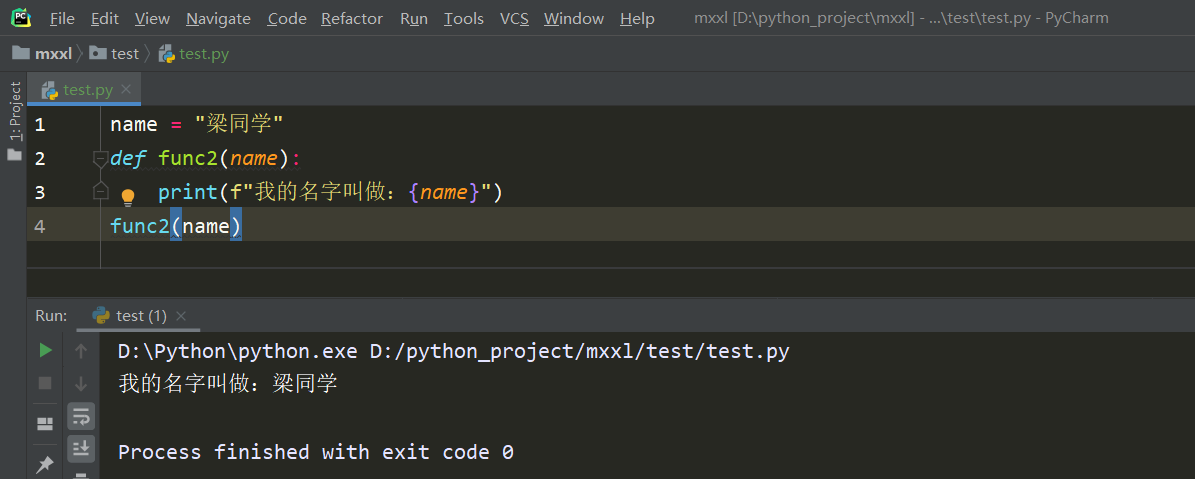
Task: Click line number 2 in the gutter
Action: pyautogui.click(x=40, y=158)
